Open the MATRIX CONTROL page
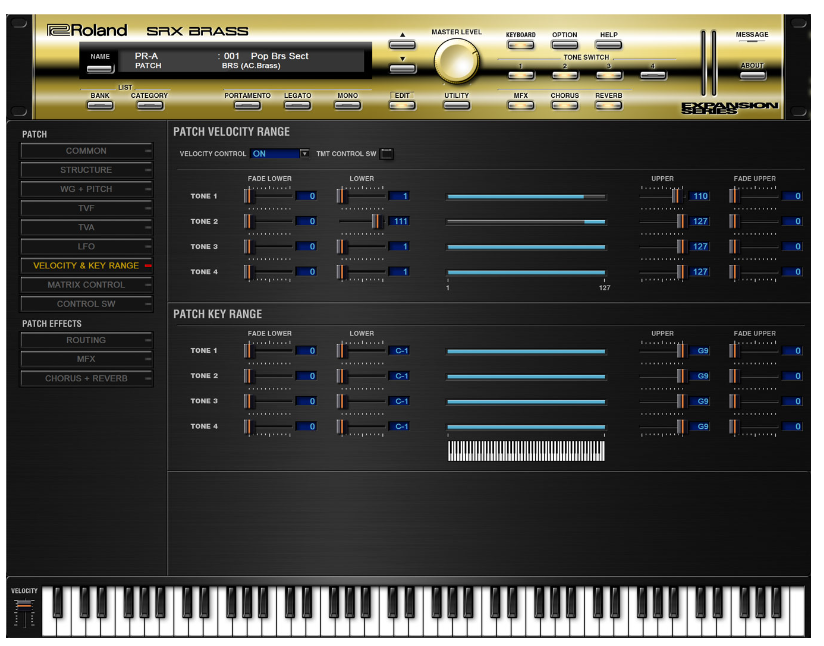 (x=87, y=284)
